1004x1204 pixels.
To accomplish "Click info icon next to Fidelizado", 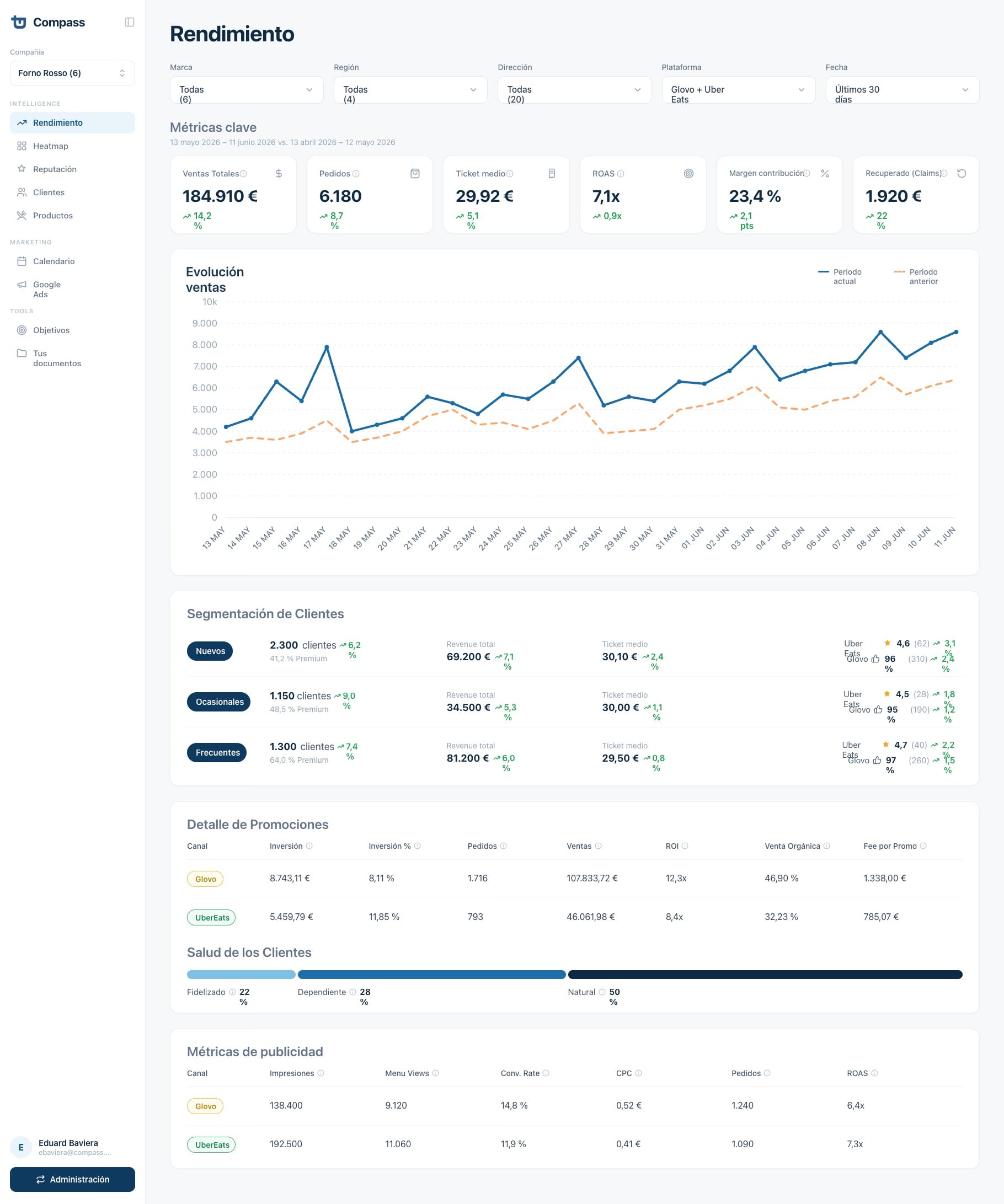I will pyautogui.click(x=232, y=992).
